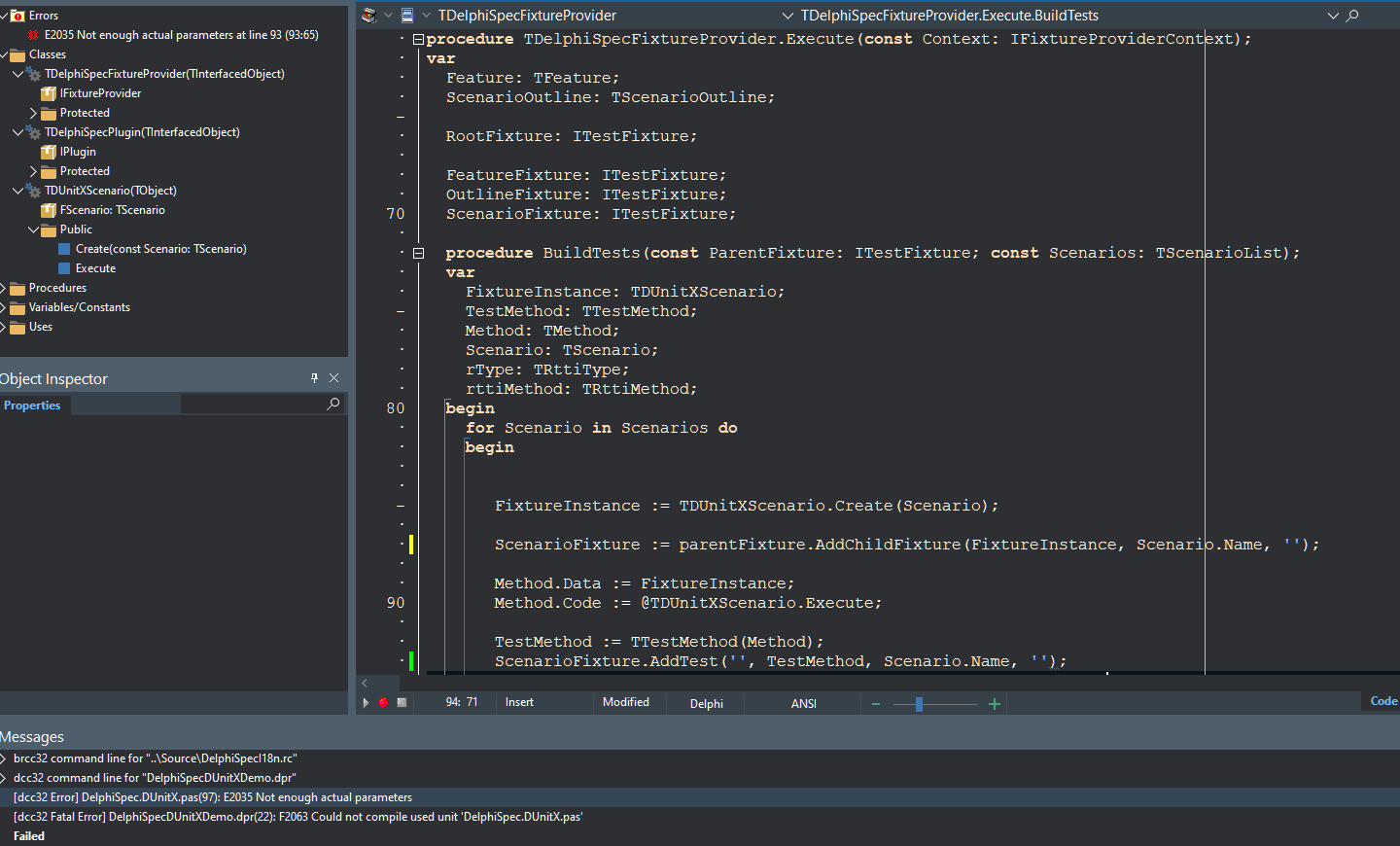The height and width of the screenshot is (846, 1400).
Task: Select the dcc32 E2035 error message
Action: pos(700,797)
